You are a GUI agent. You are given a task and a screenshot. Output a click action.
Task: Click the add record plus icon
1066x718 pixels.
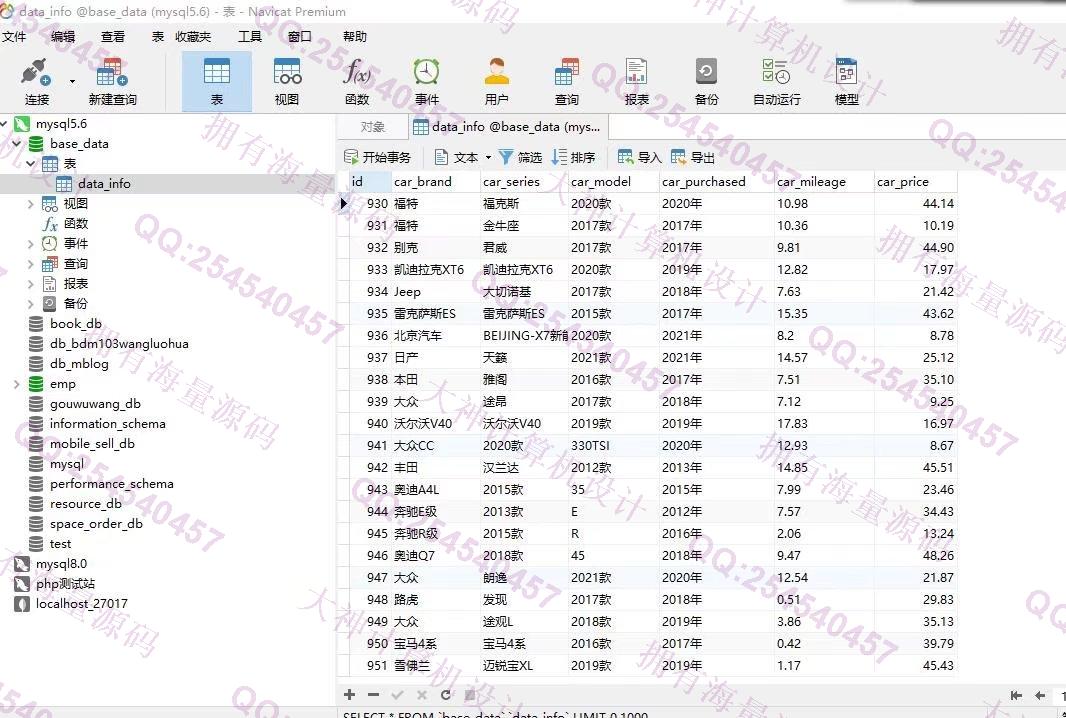pyautogui.click(x=349, y=694)
